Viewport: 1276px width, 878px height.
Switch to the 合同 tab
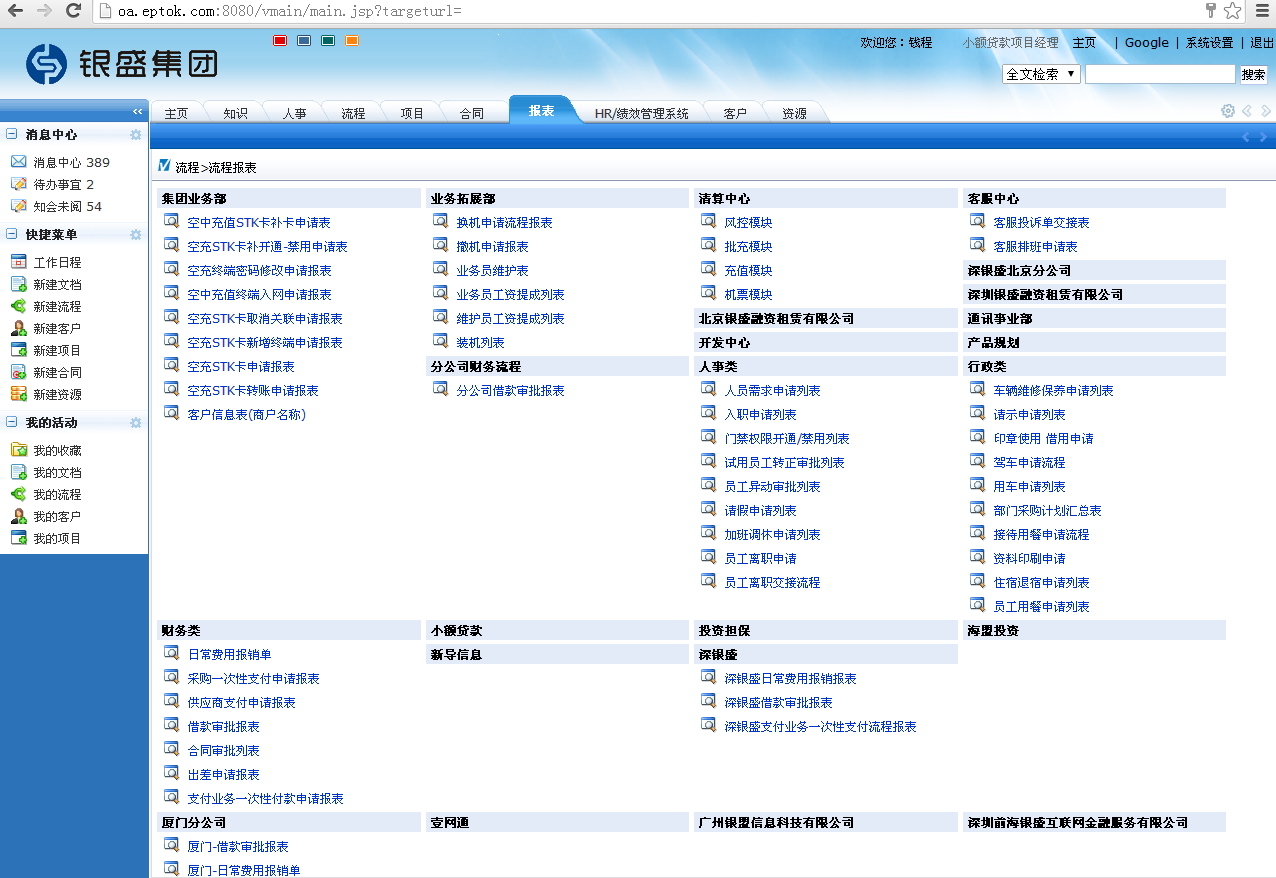pyautogui.click(x=471, y=113)
